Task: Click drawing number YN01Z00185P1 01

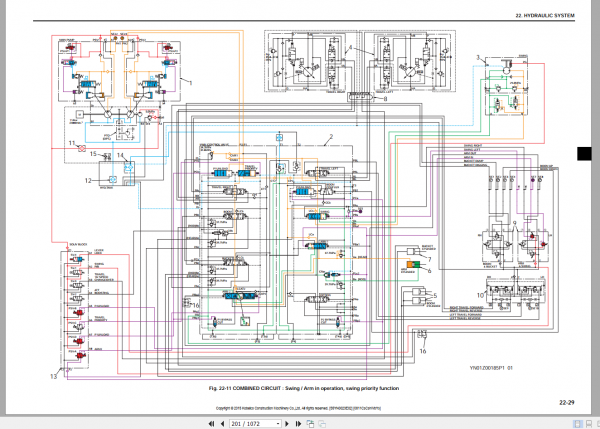Action: (x=491, y=368)
